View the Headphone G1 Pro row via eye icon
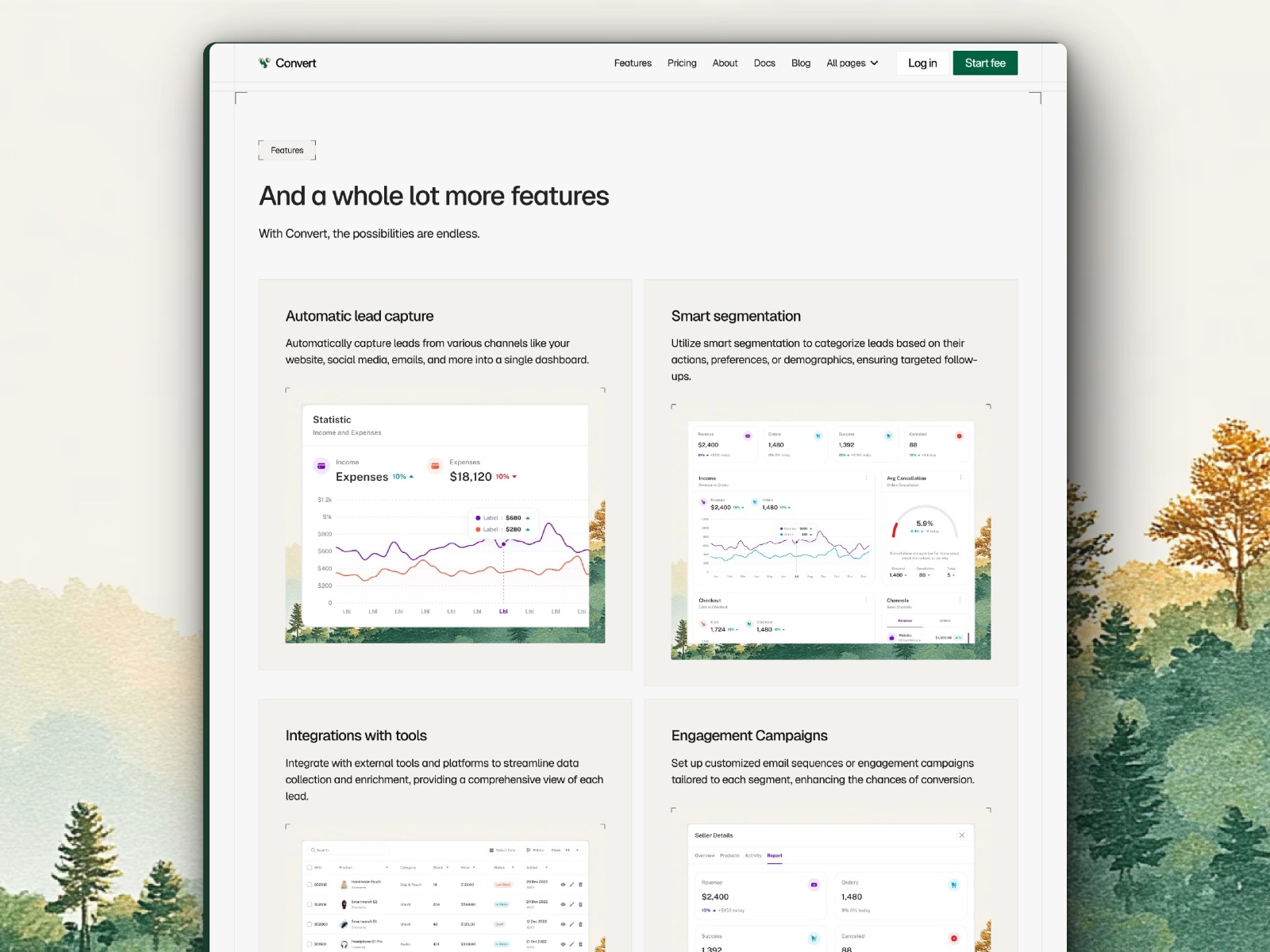 563,944
